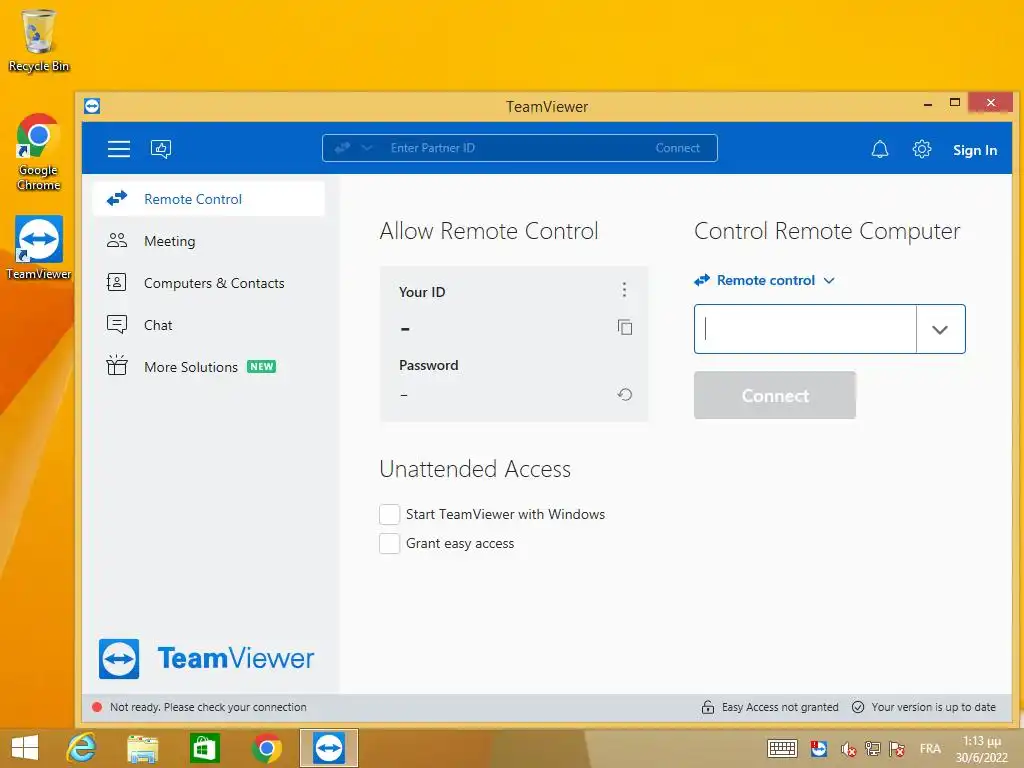This screenshot has width=1024, height=768.
Task: Open Chrome from the taskbar
Action: (x=266, y=748)
